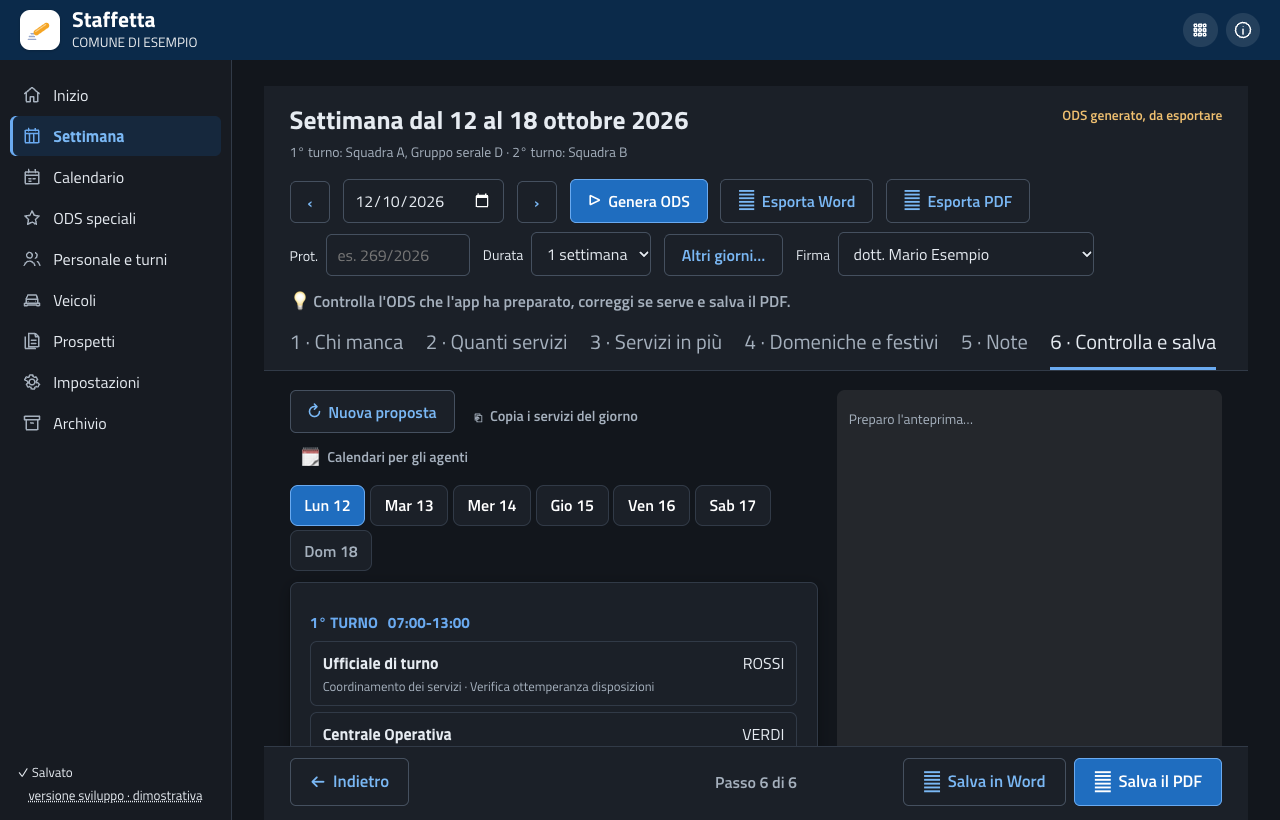Open the Durata dropdown

pyautogui.click(x=591, y=254)
